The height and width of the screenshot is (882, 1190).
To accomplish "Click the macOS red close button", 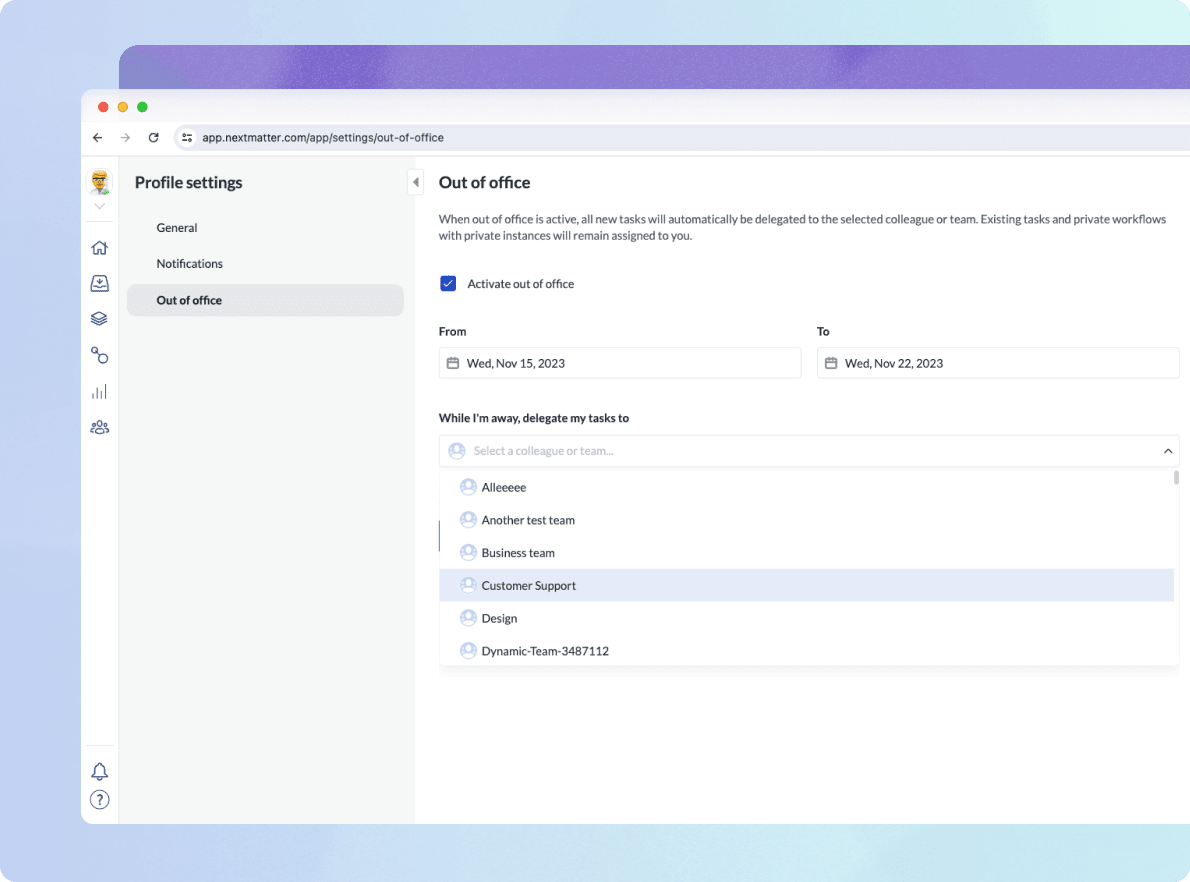I will click(103, 107).
